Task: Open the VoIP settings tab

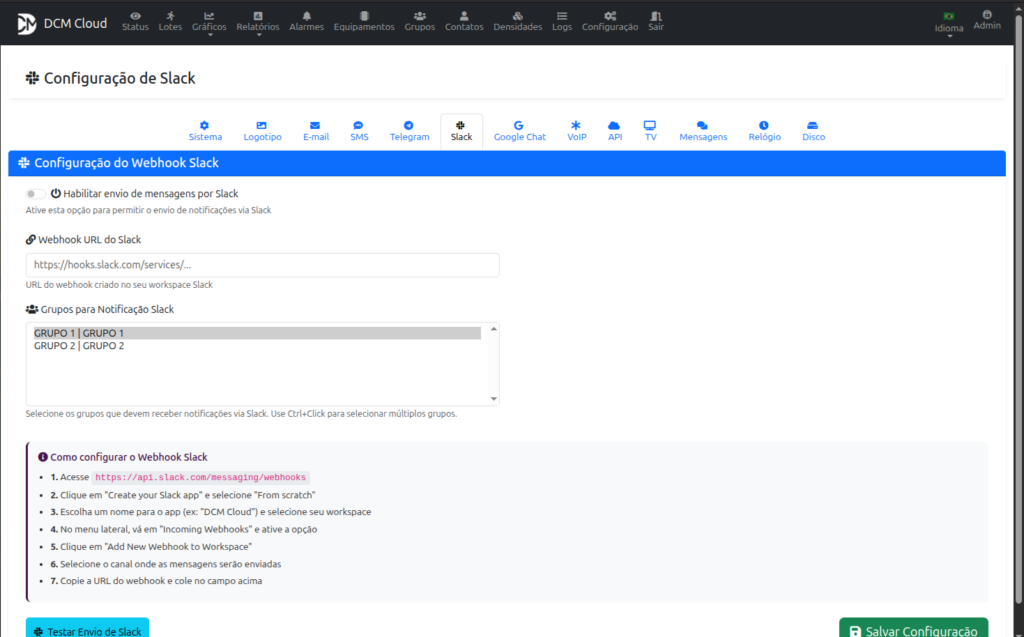Action: (x=576, y=131)
